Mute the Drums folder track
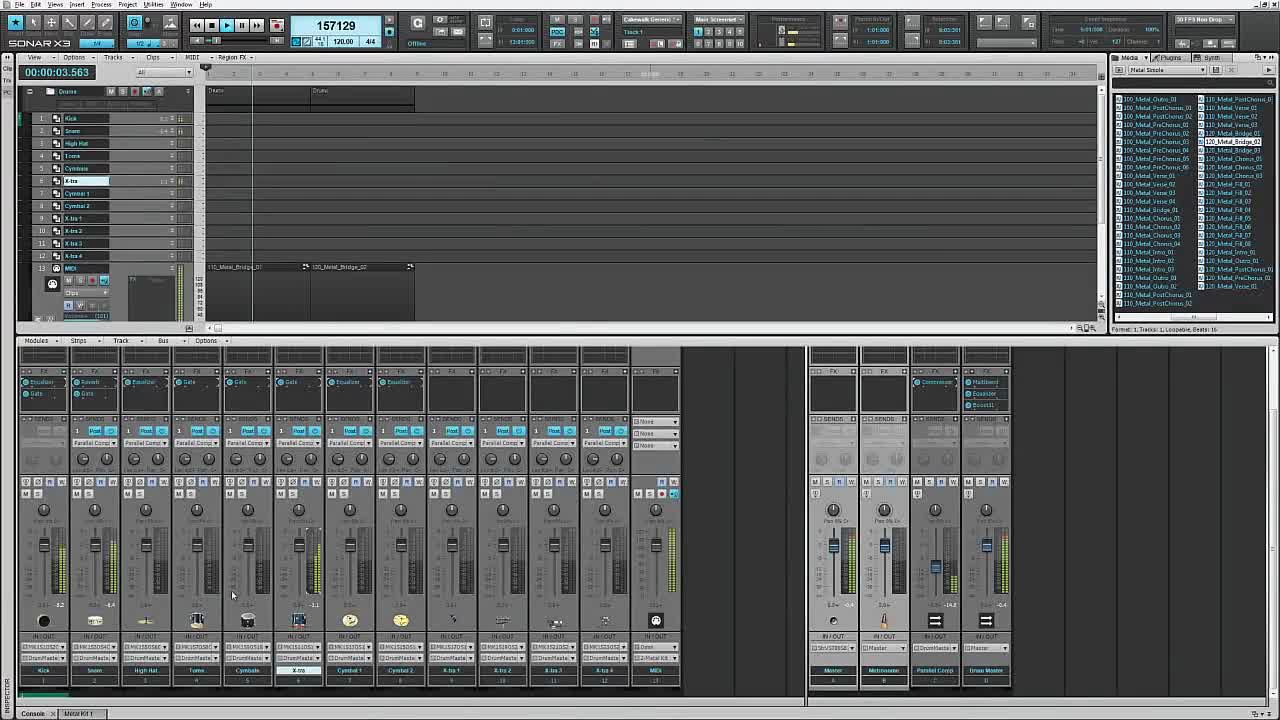Viewport: 1280px width, 720px height. [111, 92]
